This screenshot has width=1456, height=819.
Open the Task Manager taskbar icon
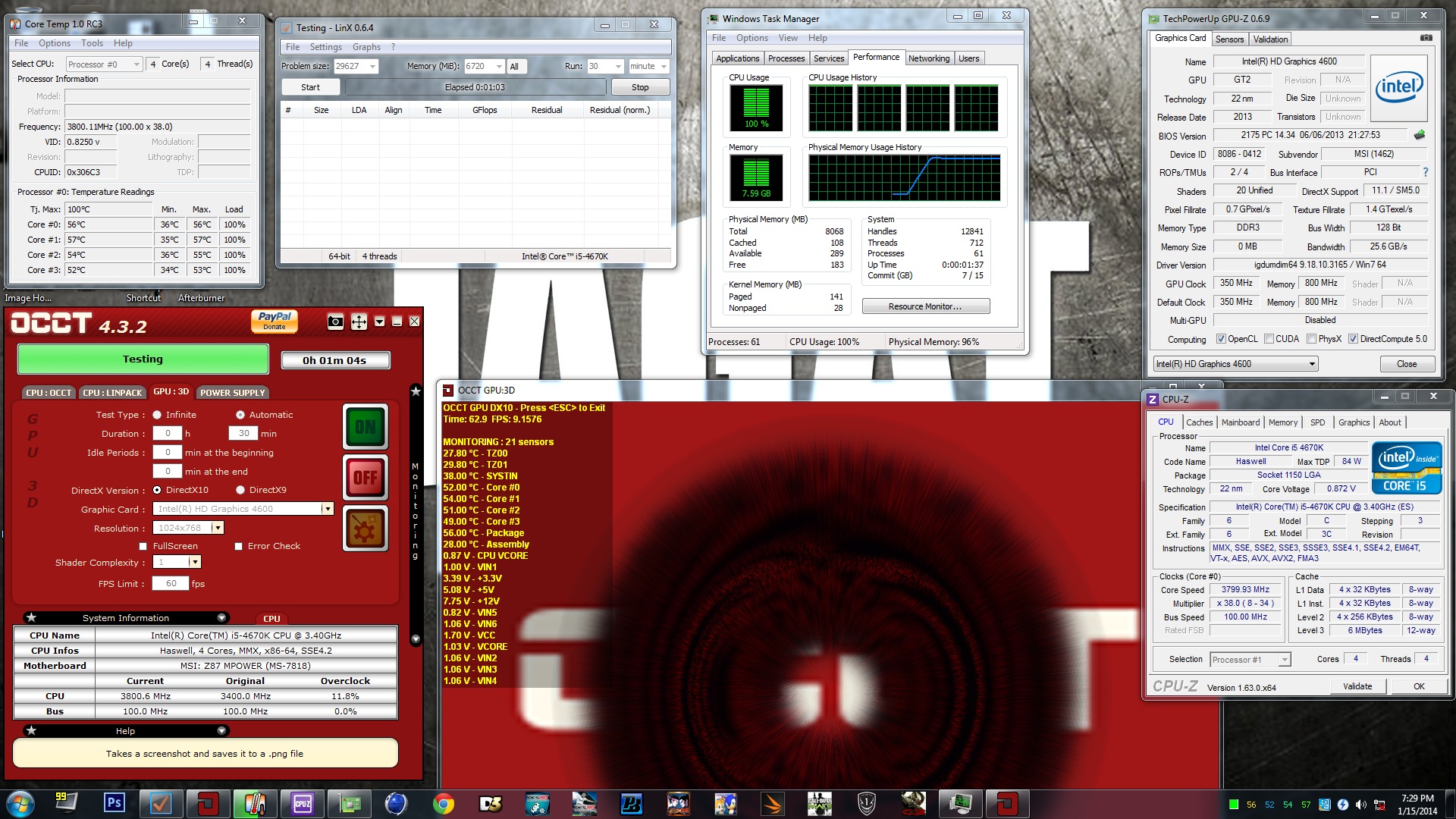(961, 803)
